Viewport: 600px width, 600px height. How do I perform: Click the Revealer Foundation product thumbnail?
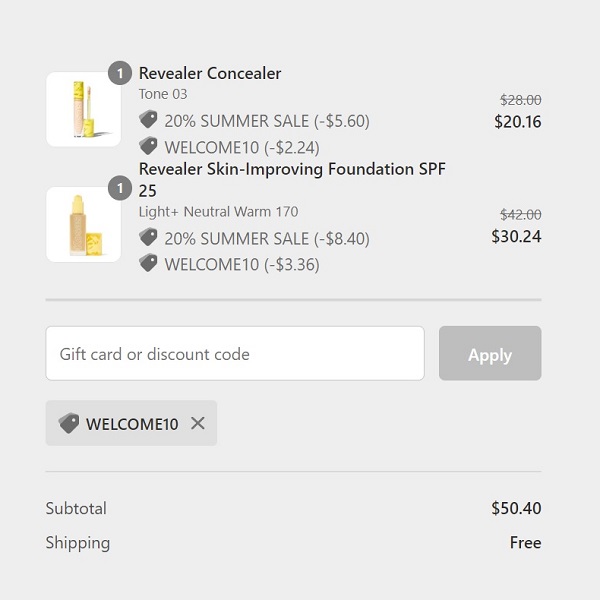coord(83,224)
